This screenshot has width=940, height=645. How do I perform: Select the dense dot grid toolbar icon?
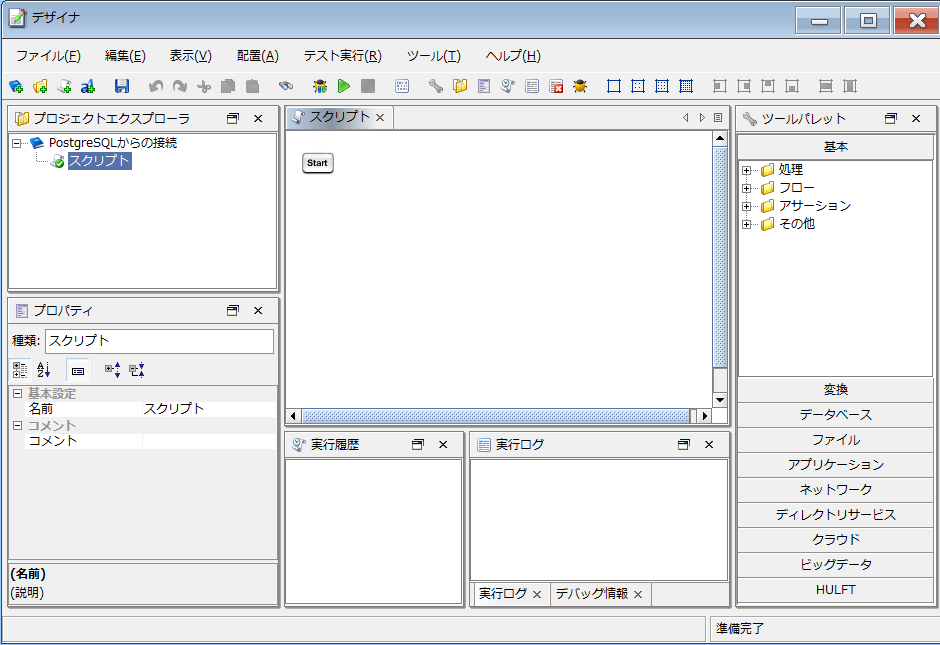point(686,86)
